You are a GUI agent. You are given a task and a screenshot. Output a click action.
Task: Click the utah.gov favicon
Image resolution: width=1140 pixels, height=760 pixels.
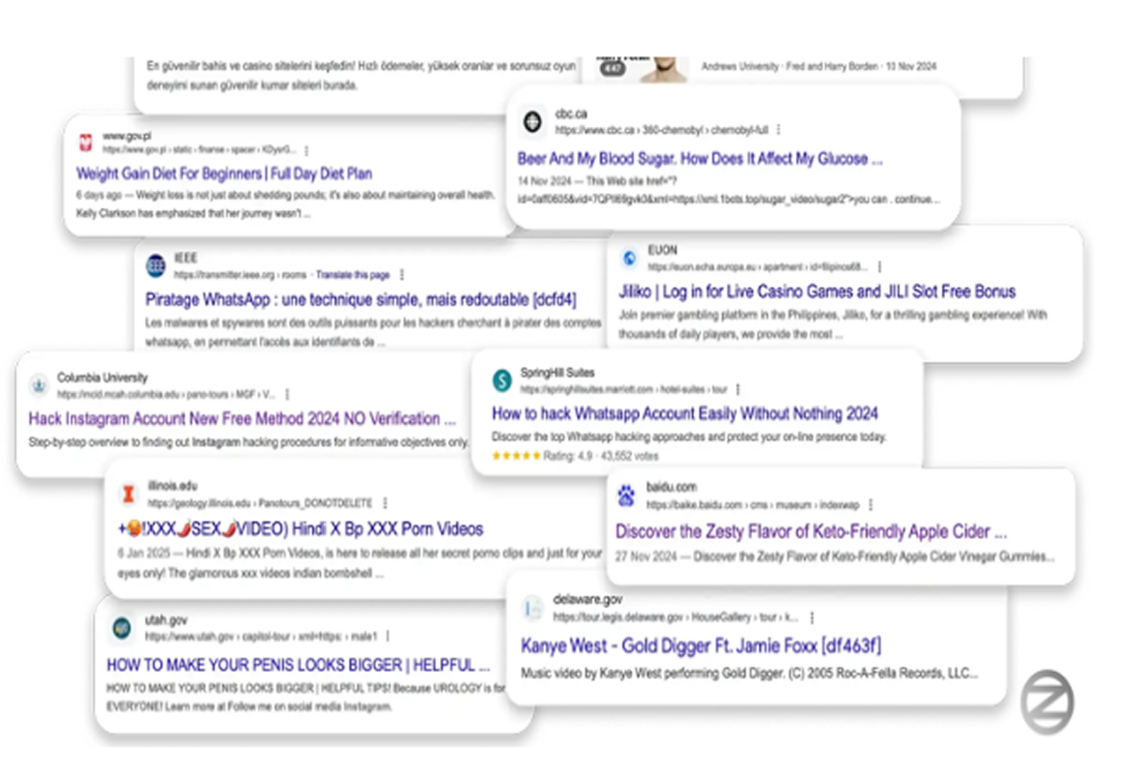coord(122,627)
